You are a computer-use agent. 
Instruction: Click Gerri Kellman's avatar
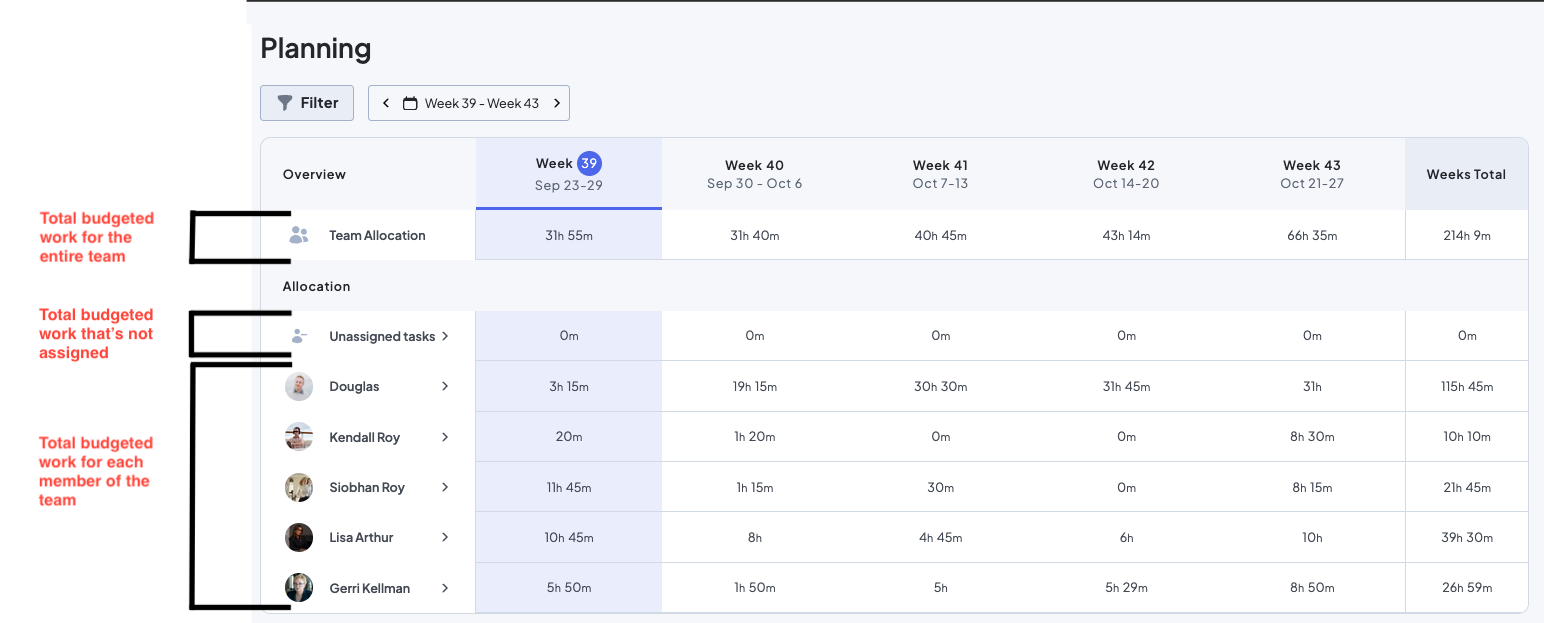[299, 588]
